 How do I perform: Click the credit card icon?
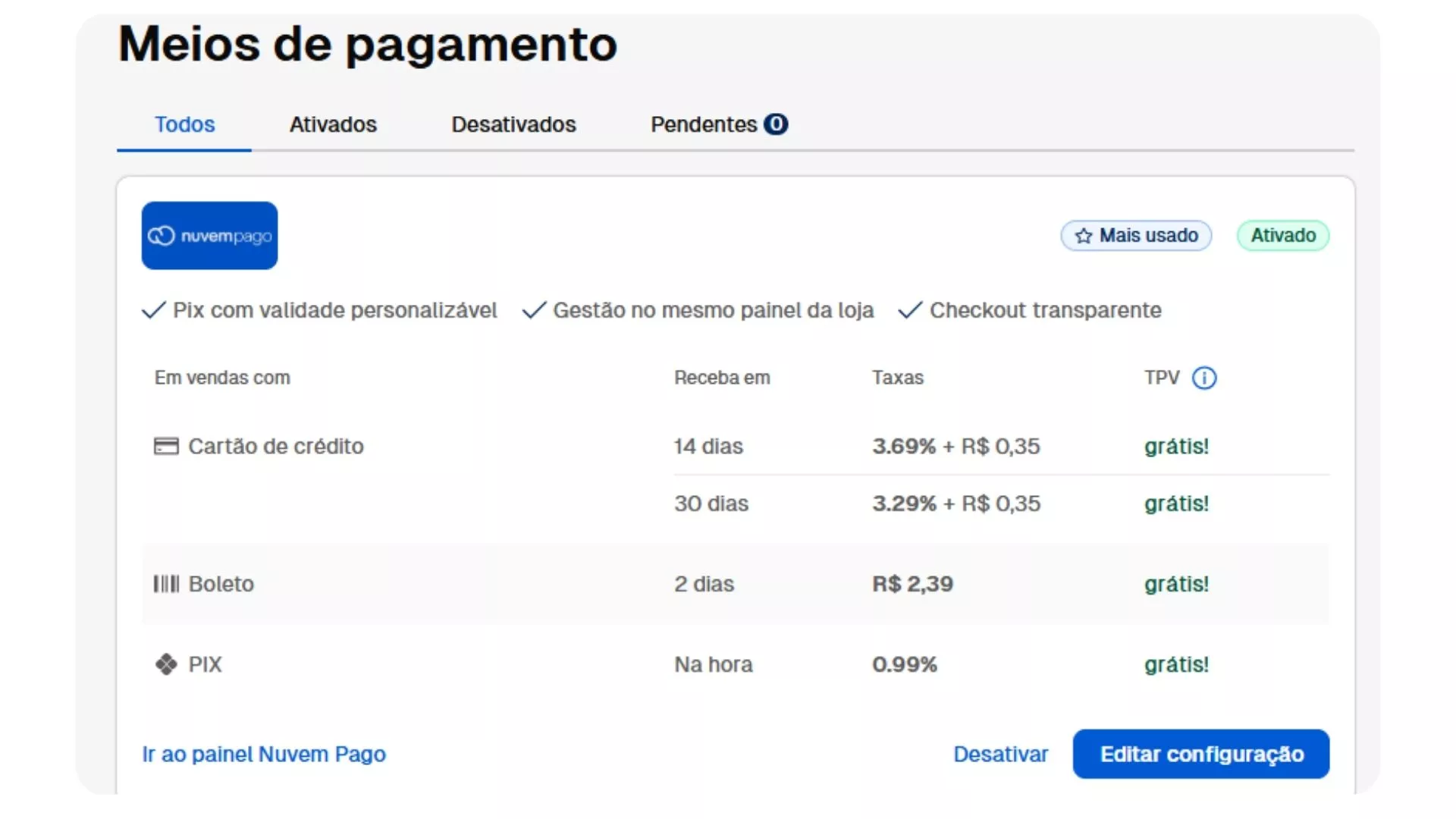click(x=166, y=446)
